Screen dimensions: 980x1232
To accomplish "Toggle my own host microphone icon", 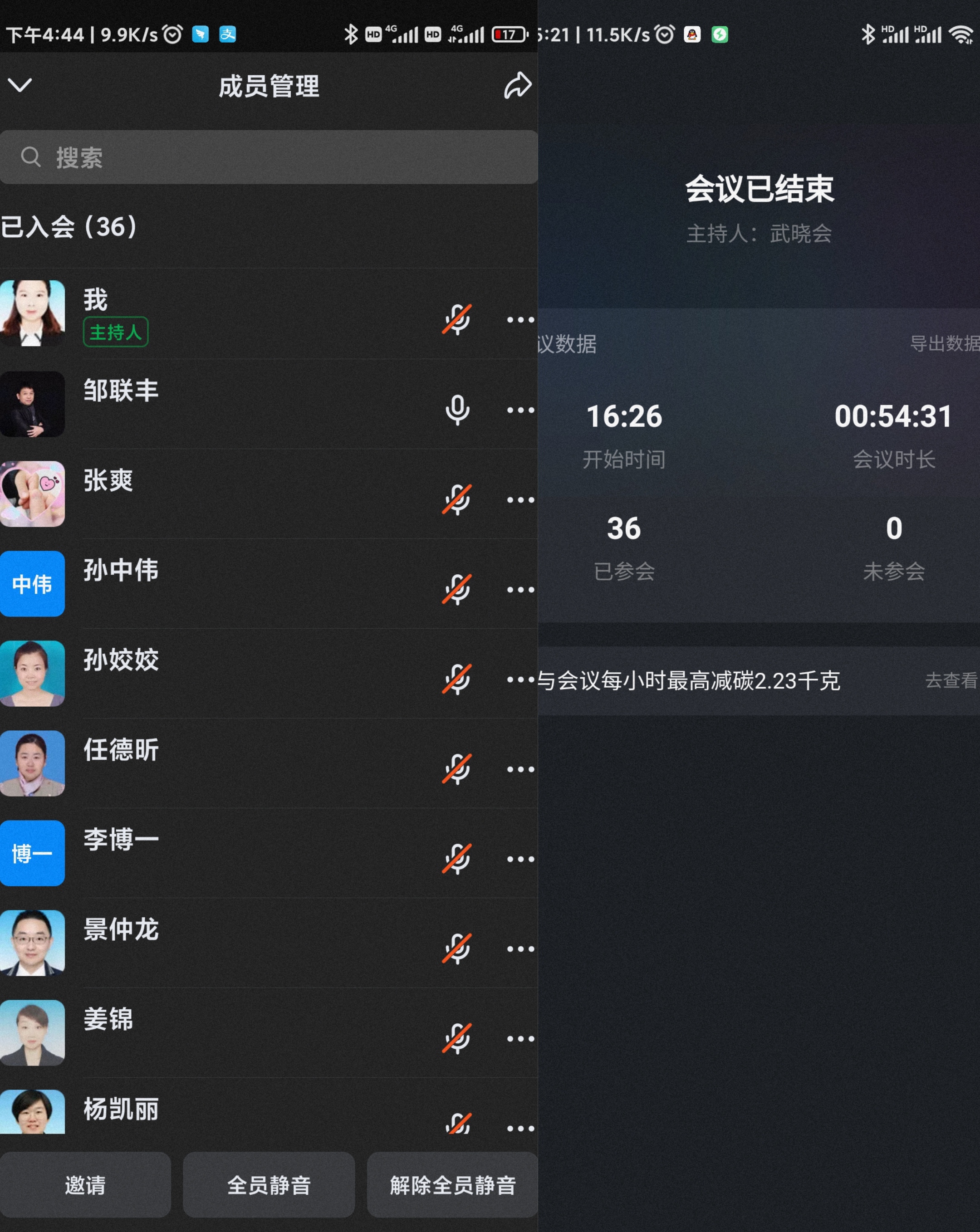I will pyautogui.click(x=457, y=319).
